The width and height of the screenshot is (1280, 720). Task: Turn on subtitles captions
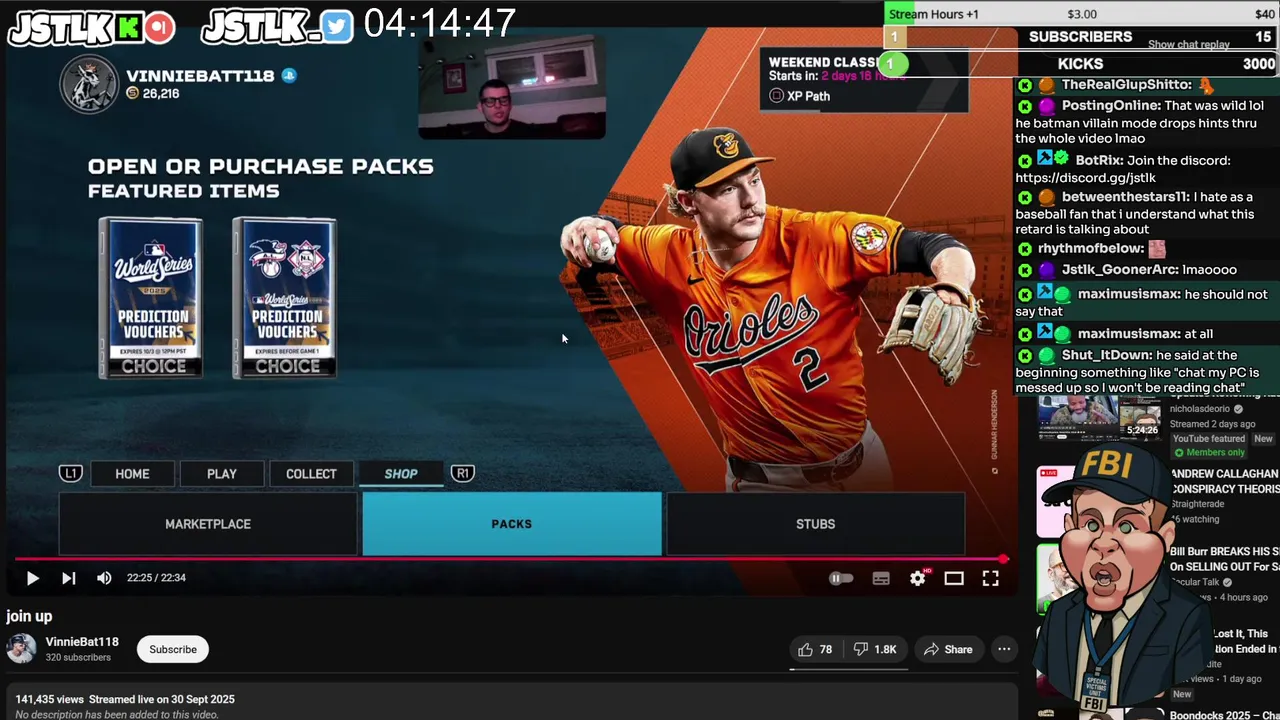tap(881, 578)
